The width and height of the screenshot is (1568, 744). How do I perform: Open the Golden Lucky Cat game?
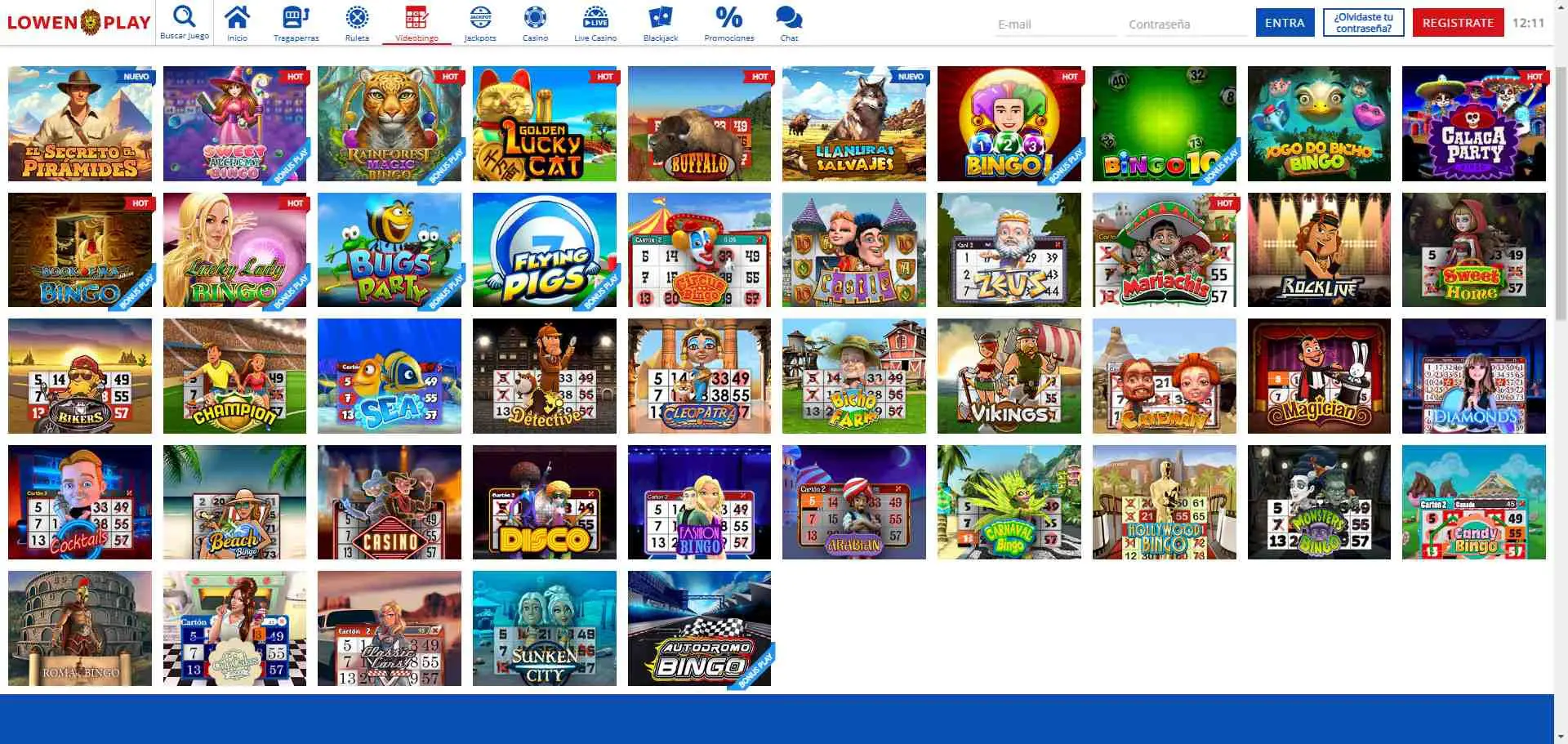[544, 123]
